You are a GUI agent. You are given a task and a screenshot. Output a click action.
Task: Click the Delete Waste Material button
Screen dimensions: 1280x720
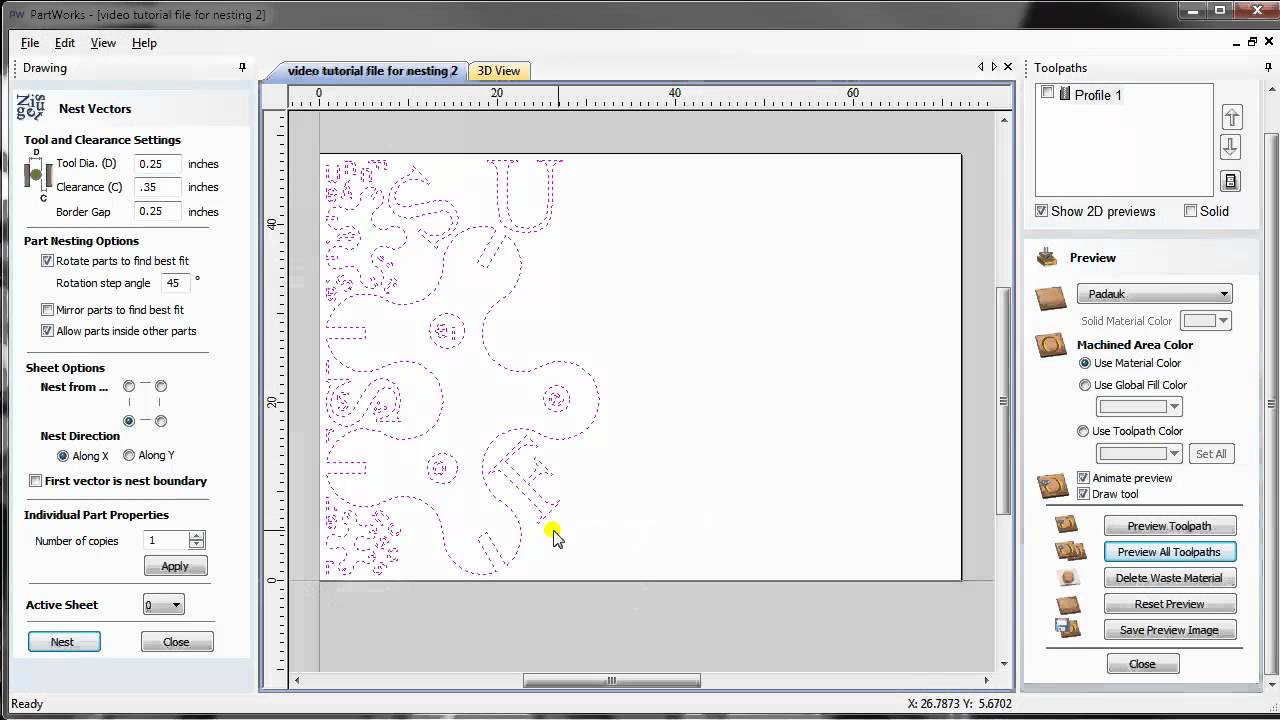pos(1170,578)
